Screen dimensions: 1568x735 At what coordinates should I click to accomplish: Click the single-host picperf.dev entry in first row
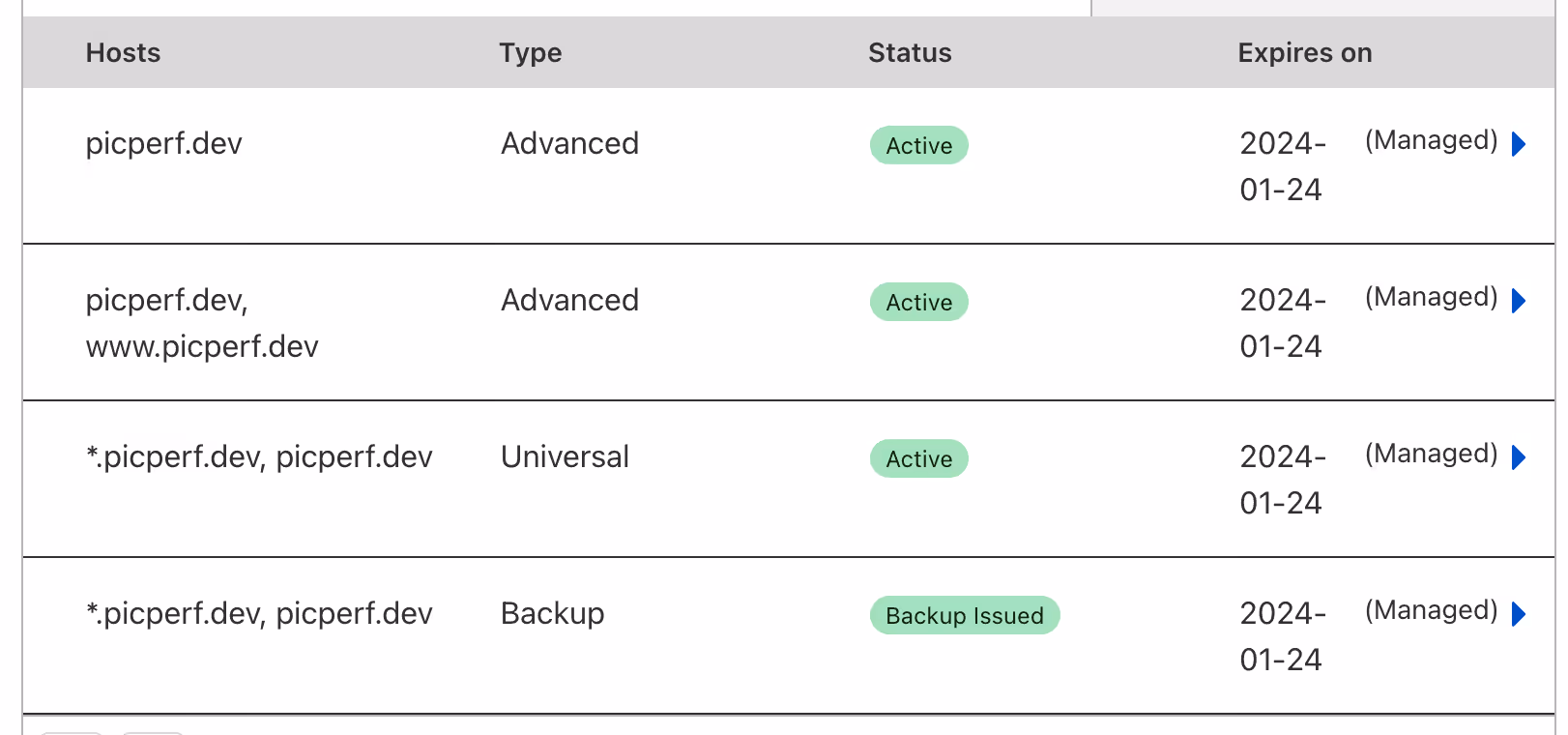pyautogui.click(x=163, y=143)
